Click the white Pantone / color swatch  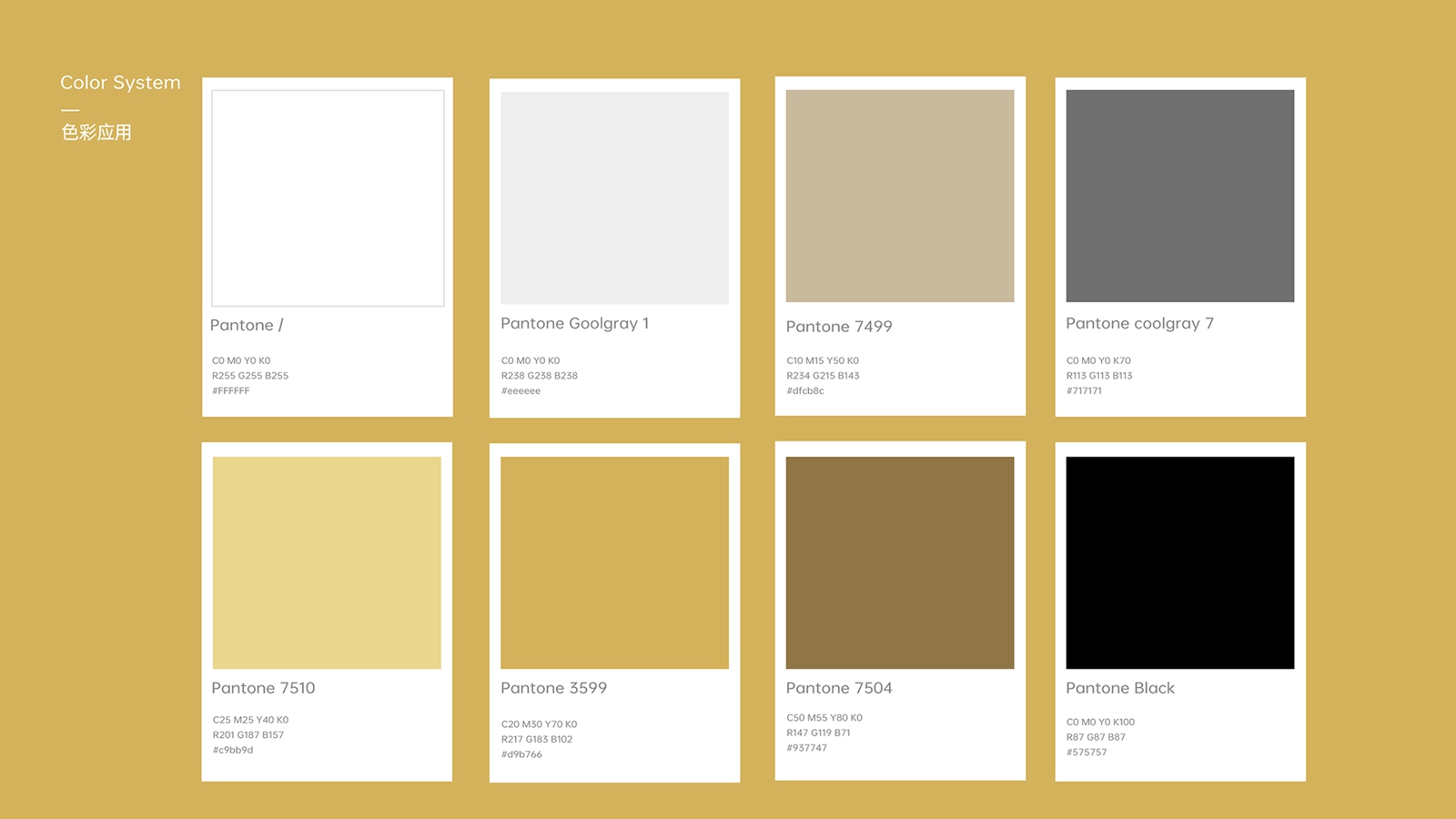pyautogui.click(x=328, y=198)
